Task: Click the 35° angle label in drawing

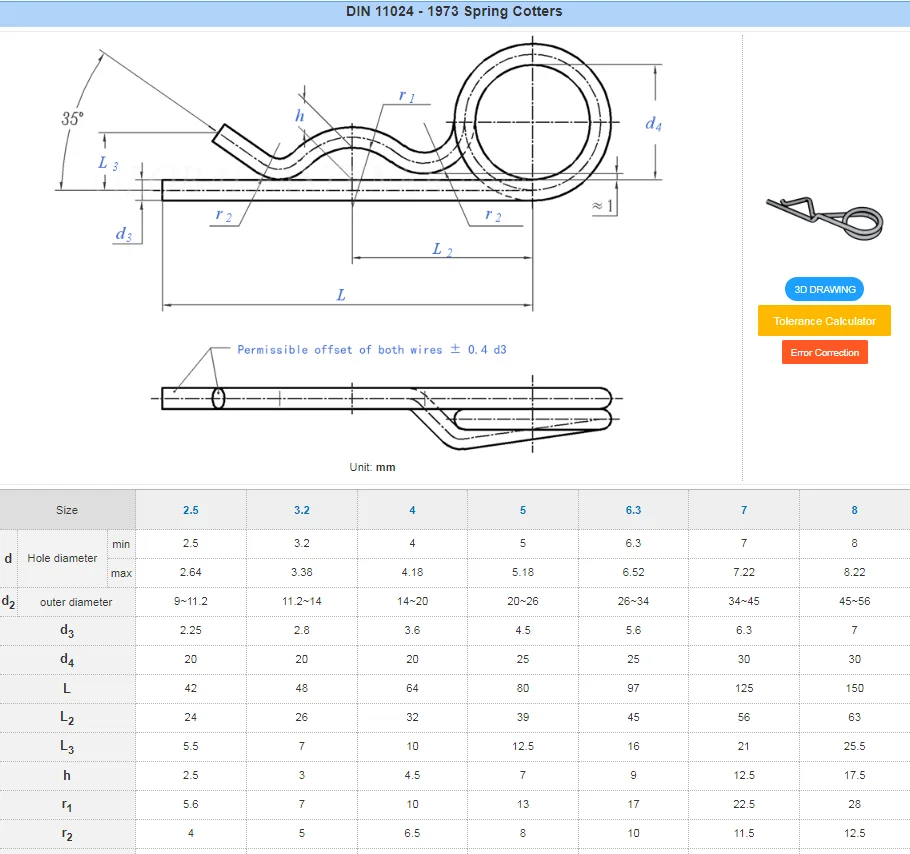Action: pos(72,118)
